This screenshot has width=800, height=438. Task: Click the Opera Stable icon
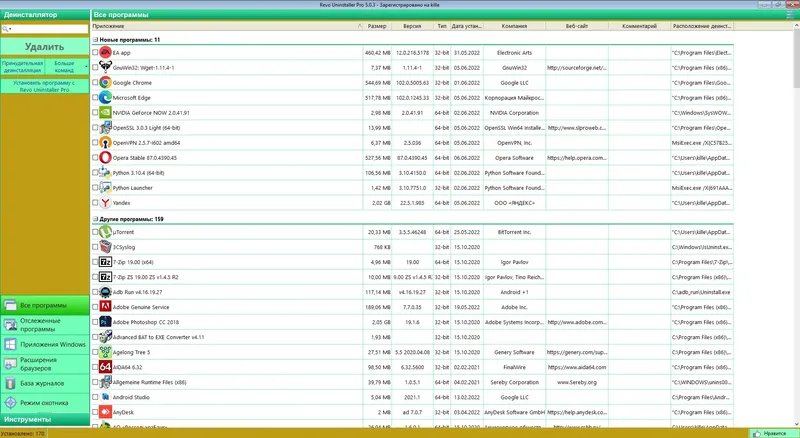pos(105,158)
